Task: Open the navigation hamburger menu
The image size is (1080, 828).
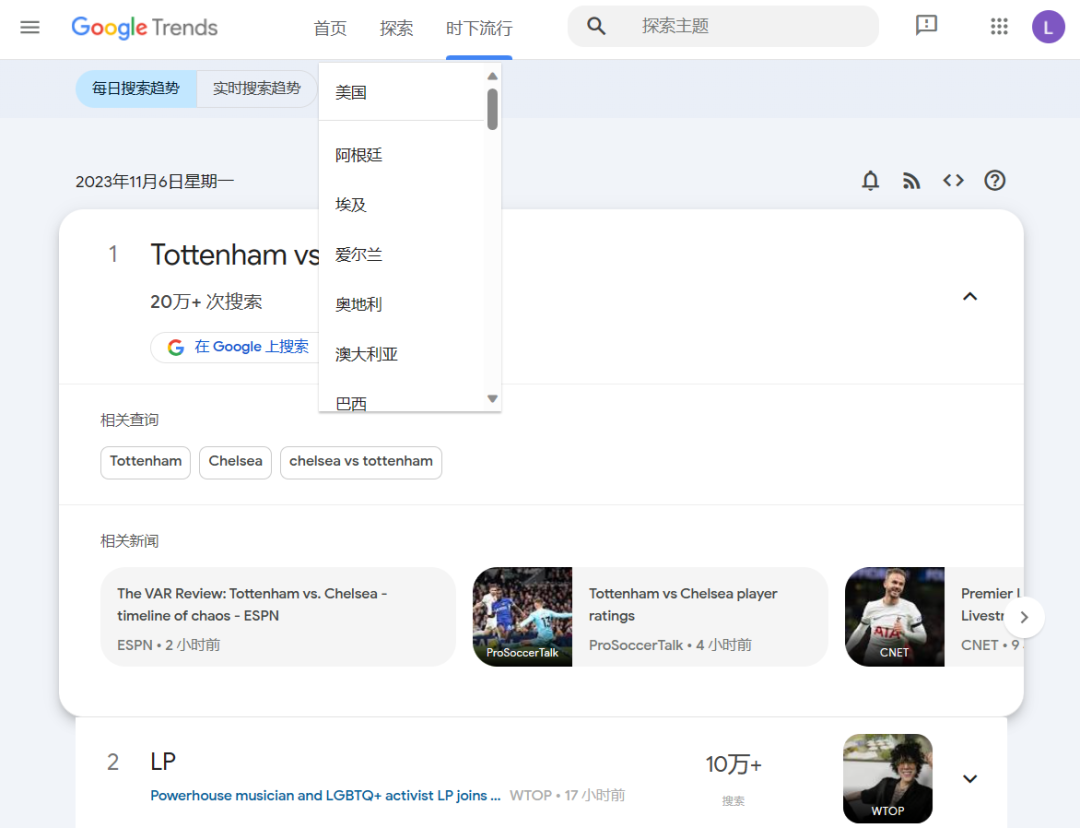Action: click(x=29, y=27)
